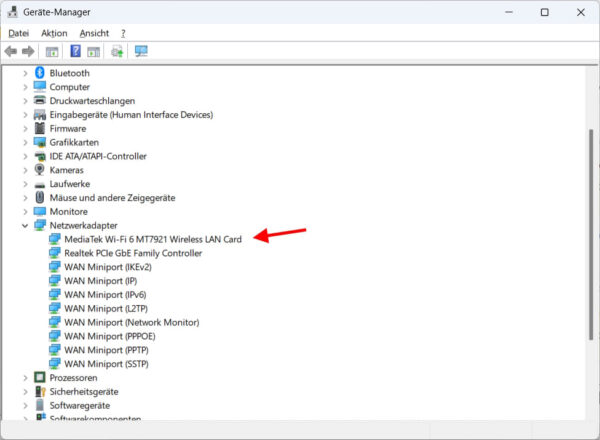Click the blue Help question mark icon
This screenshot has width=600, height=440.
coord(75,51)
